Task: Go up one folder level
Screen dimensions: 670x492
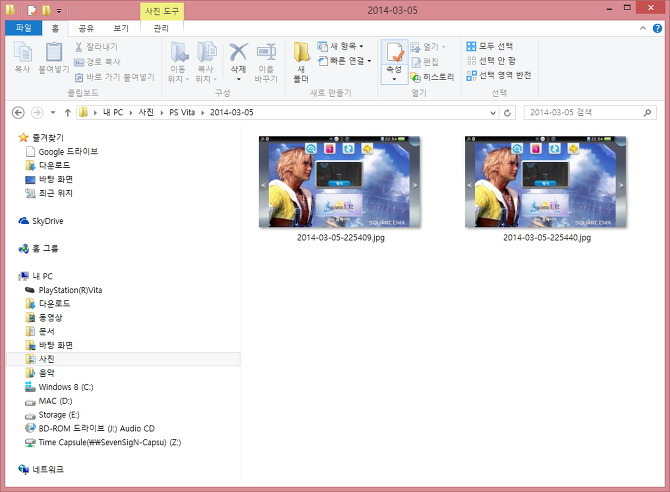Action: 68,113
